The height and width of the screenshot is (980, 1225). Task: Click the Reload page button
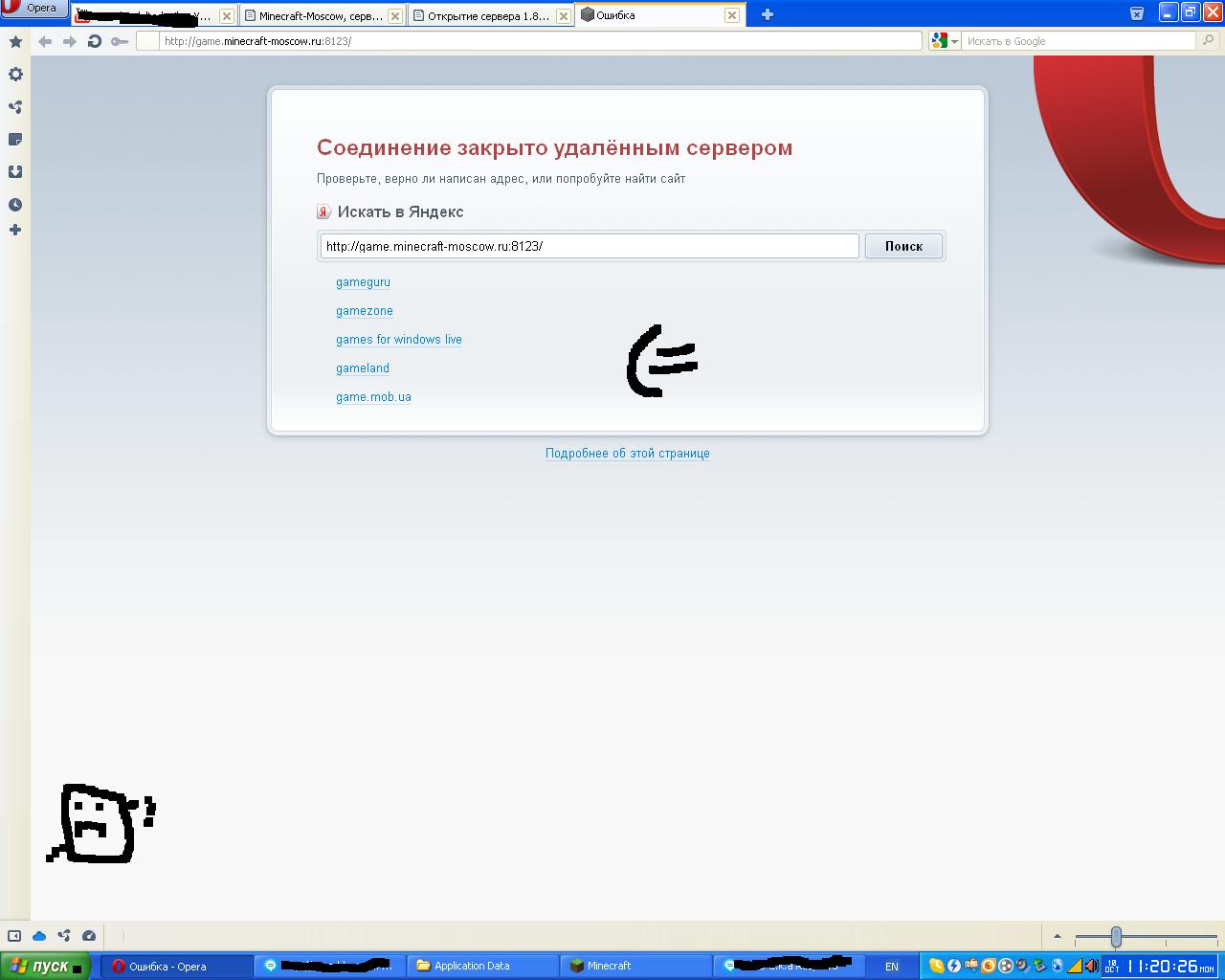(94, 41)
